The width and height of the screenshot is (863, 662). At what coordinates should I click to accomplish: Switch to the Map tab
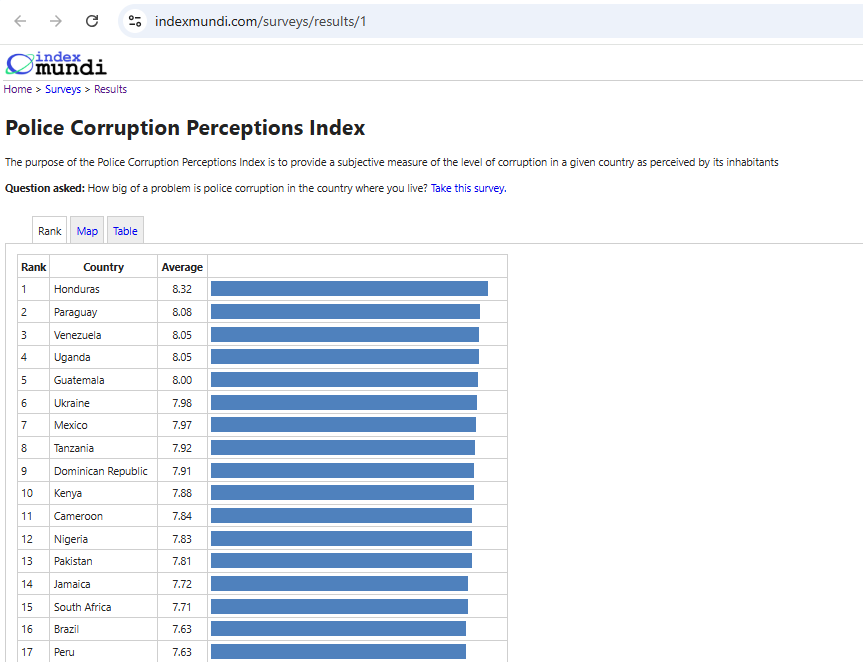[x=88, y=231]
